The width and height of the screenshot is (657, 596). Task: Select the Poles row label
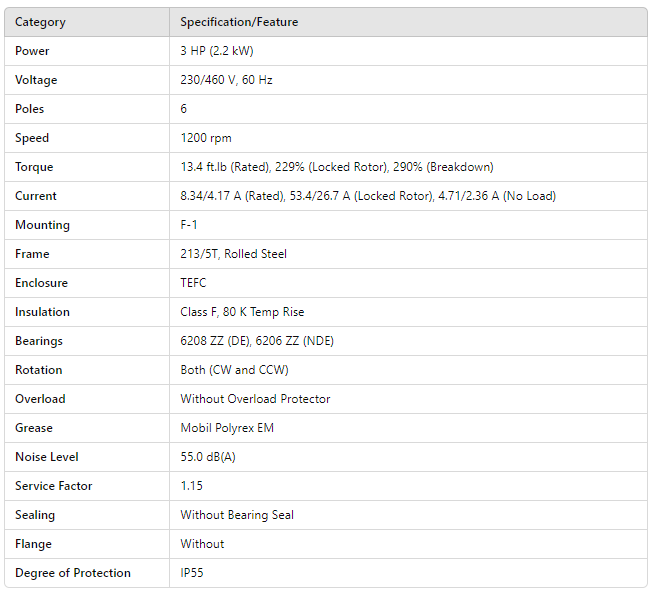pos(30,109)
